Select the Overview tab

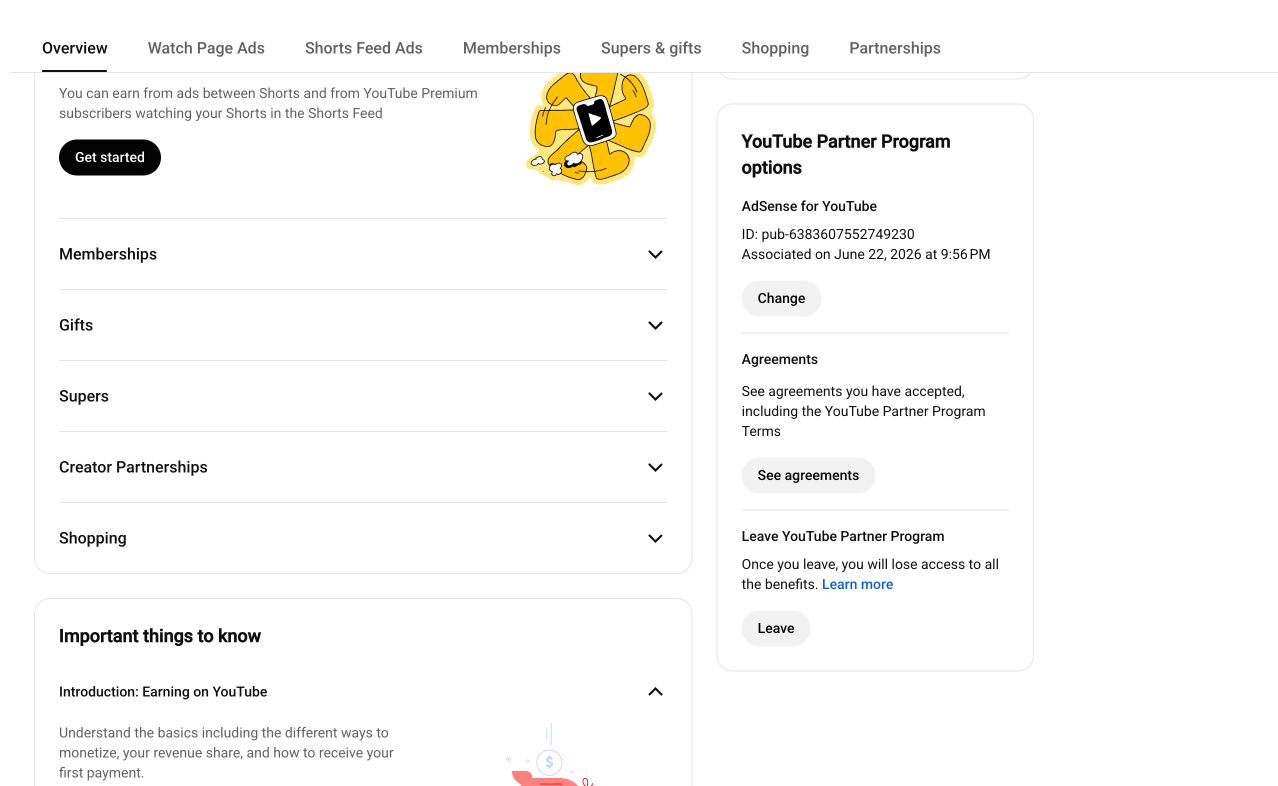tap(75, 48)
